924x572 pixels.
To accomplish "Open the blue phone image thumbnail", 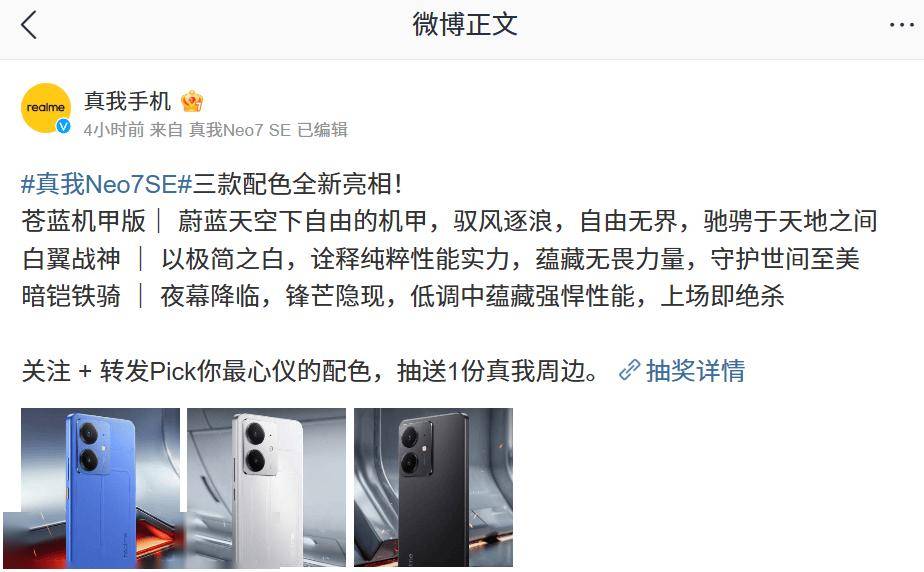I will click(x=100, y=487).
